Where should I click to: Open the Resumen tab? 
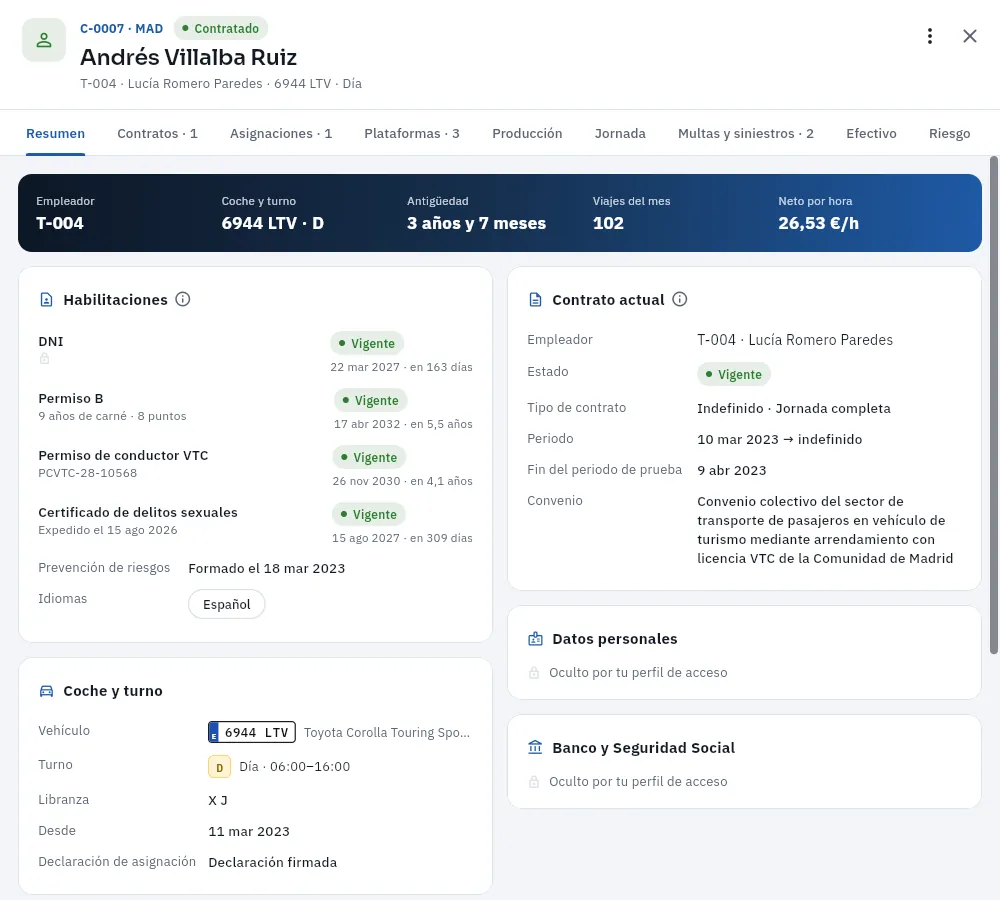[55, 133]
